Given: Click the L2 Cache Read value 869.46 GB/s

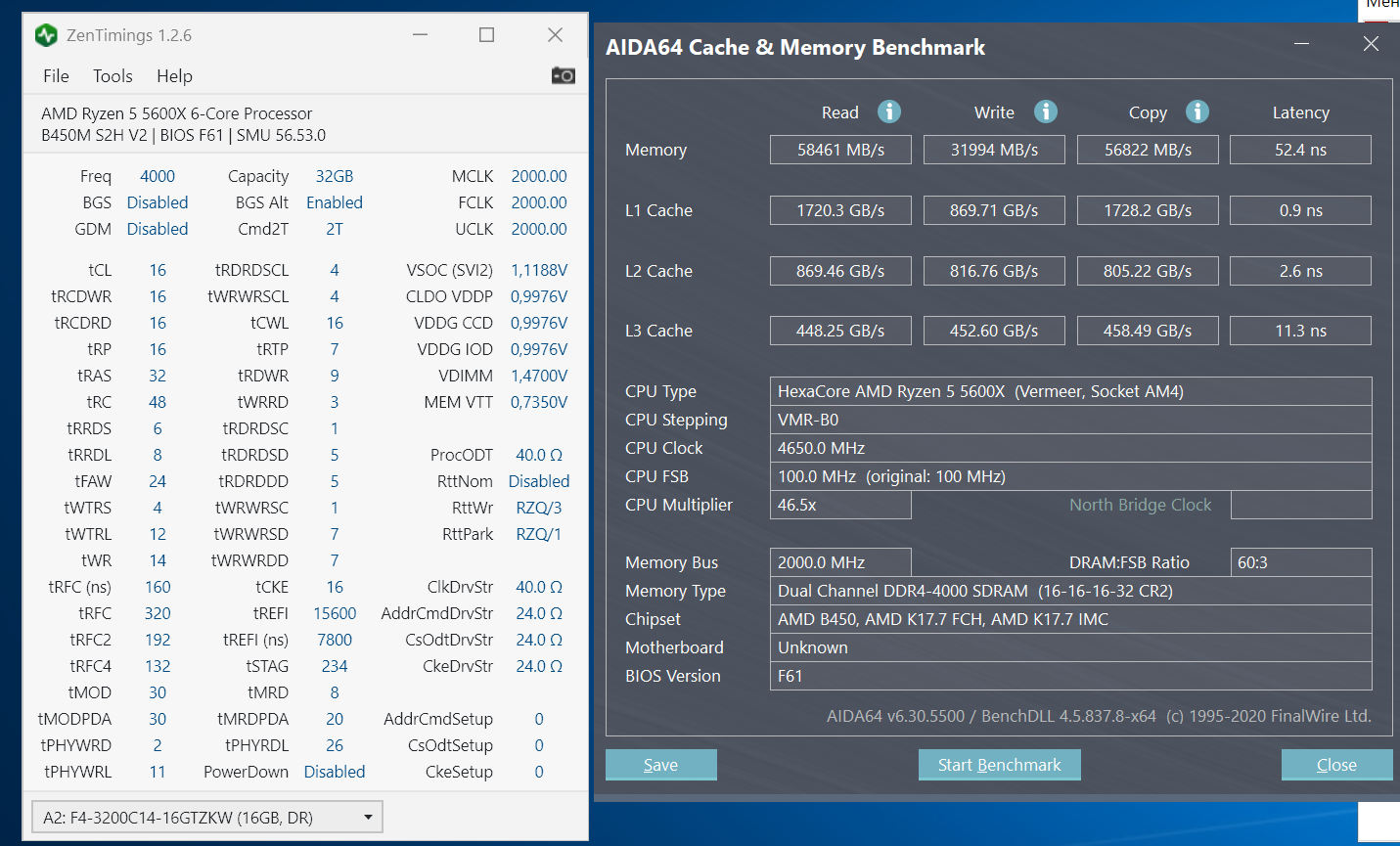Looking at the screenshot, I should [840, 271].
